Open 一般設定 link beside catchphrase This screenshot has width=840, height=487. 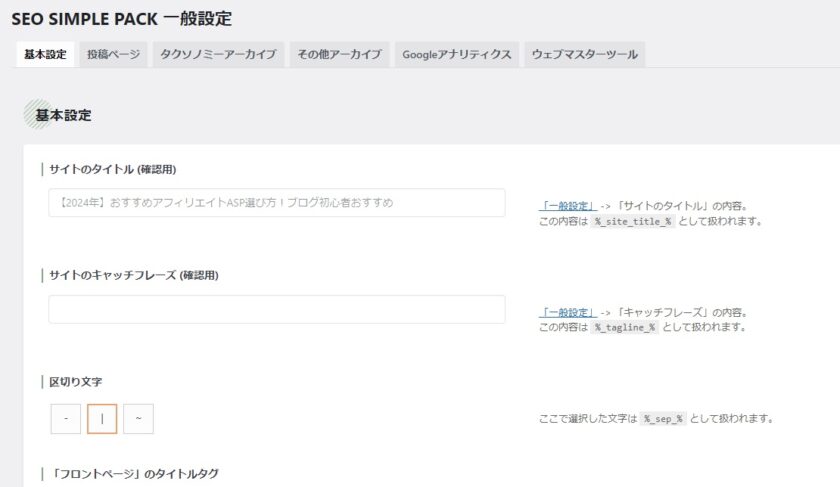point(568,312)
